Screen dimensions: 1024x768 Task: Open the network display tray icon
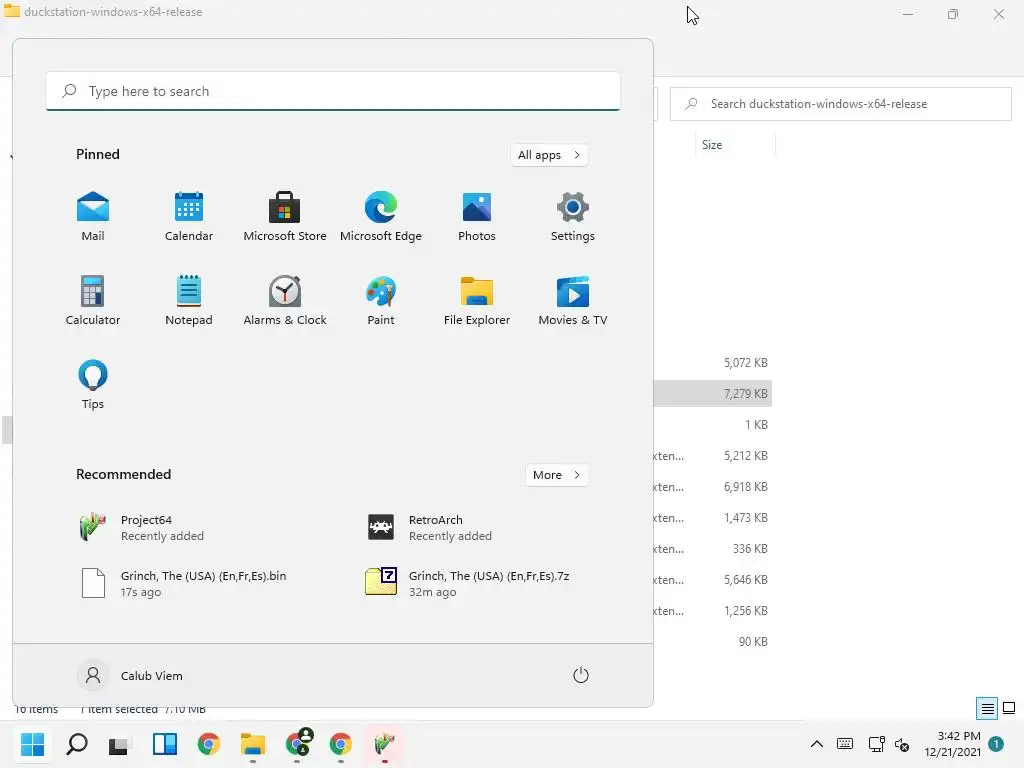point(876,744)
